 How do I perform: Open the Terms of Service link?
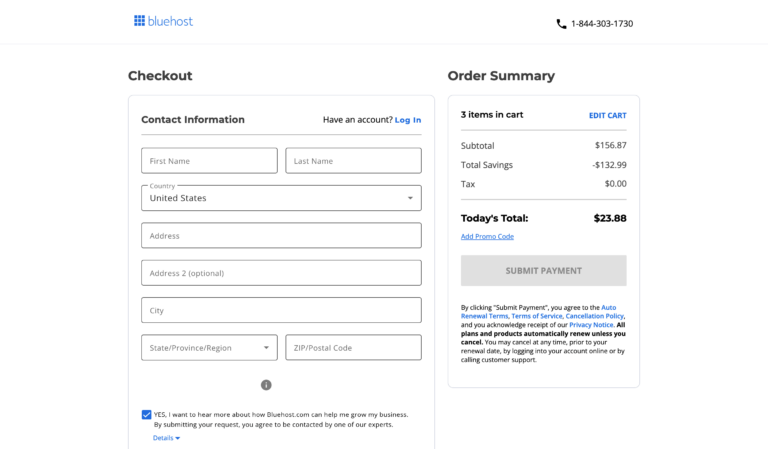(538, 316)
